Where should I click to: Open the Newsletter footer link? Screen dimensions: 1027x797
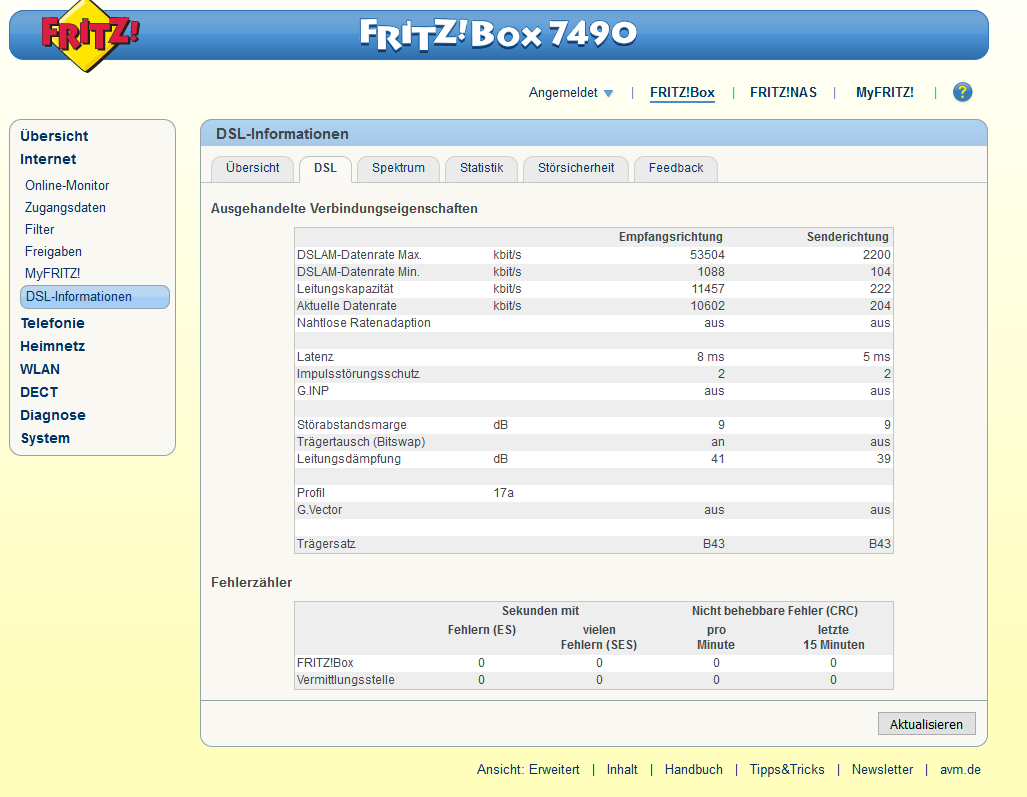882,769
